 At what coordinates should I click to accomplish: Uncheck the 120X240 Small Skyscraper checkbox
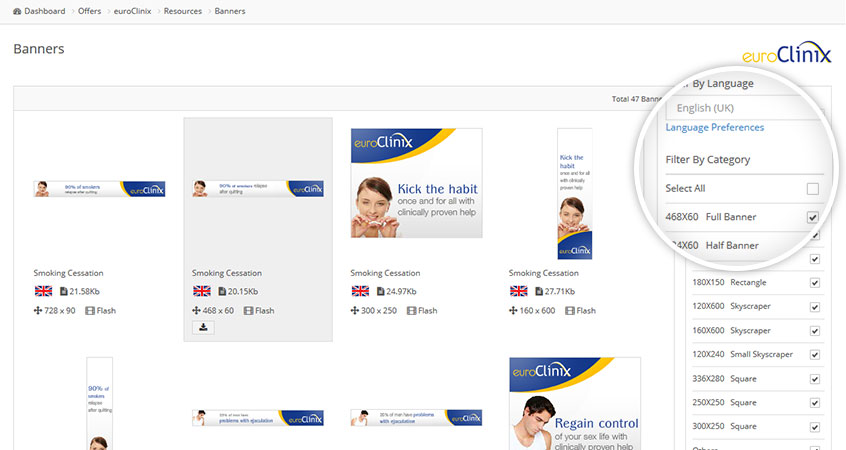coord(815,355)
